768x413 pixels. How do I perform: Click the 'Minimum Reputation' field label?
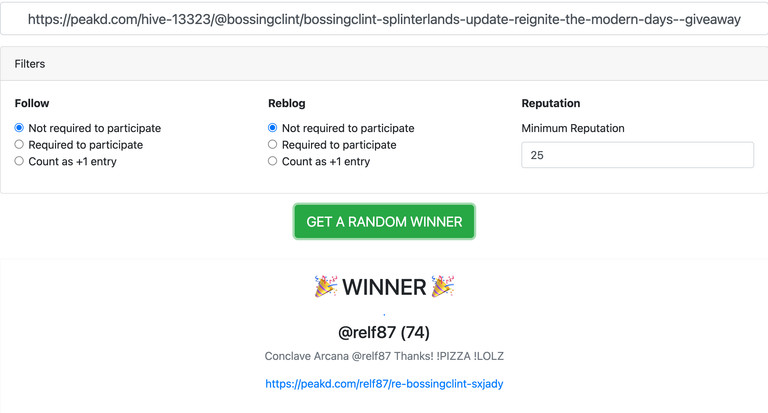pos(573,128)
